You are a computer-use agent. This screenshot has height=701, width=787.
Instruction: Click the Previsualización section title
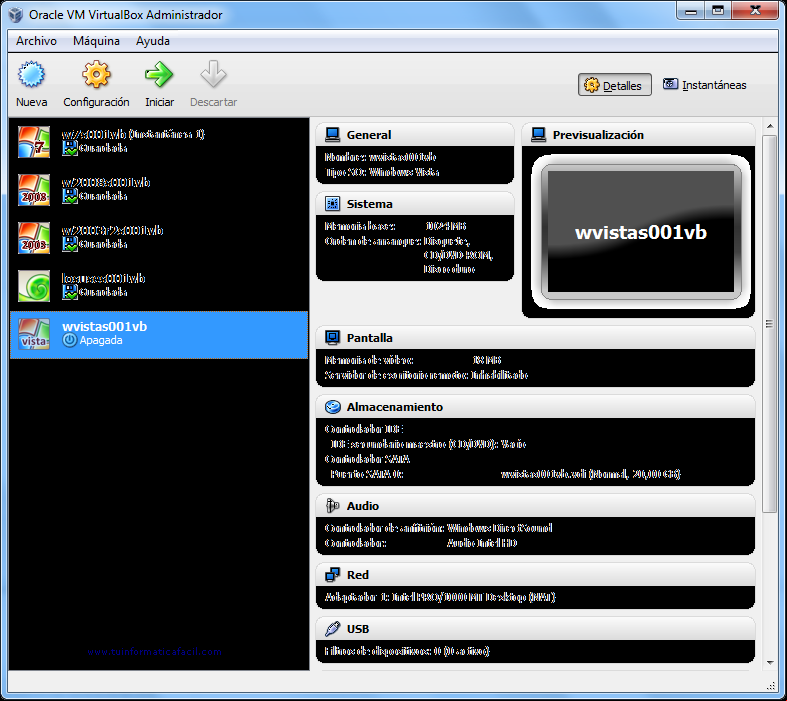[598, 134]
